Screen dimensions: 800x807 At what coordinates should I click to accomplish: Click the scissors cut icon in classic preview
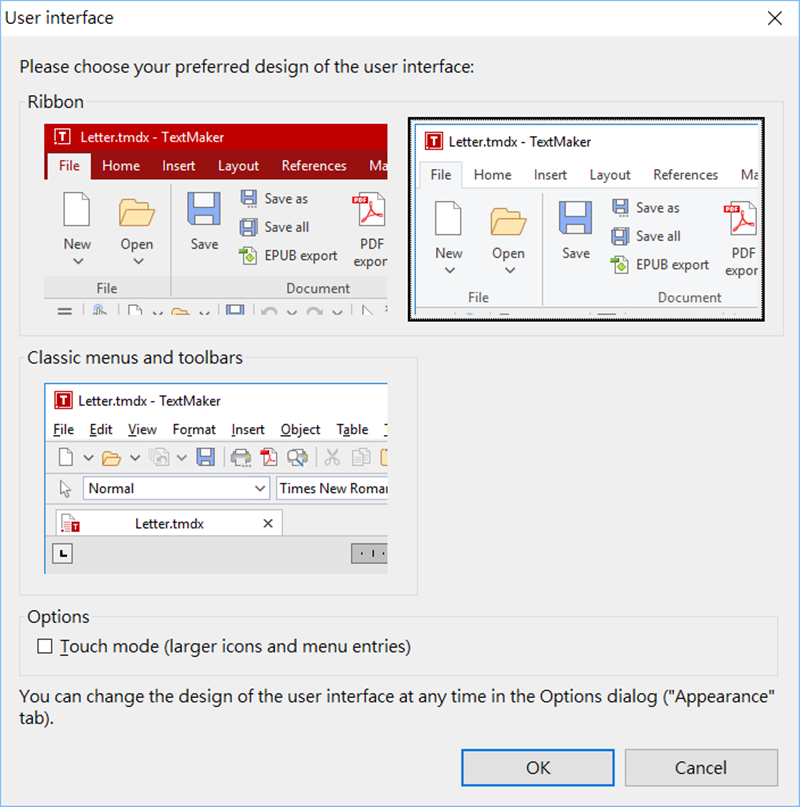(x=332, y=457)
